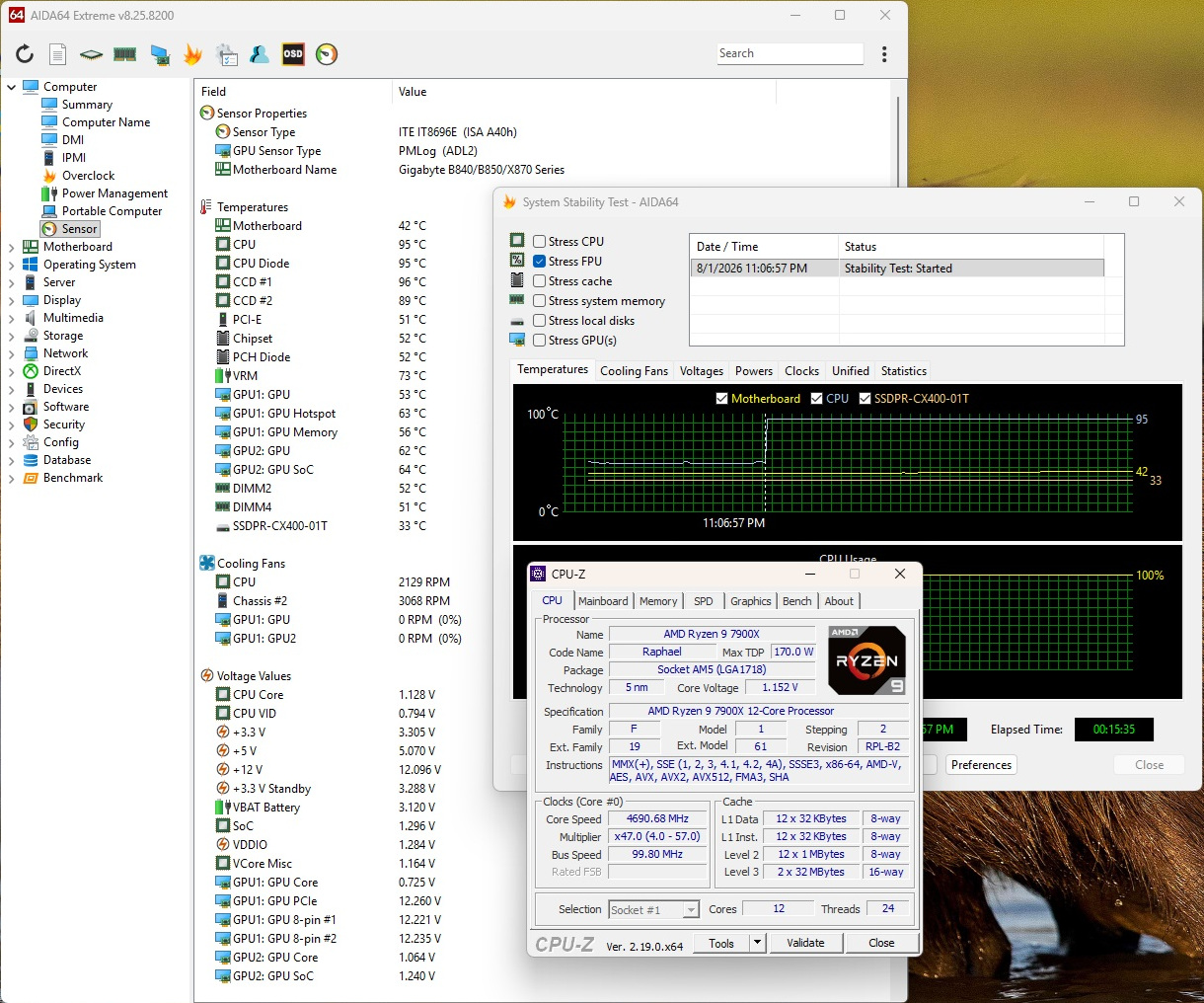Open the CPU-Z Tools dropdown arrow
The height and width of the screenshot is (1003, 1204).
click(x=758, y=943)
